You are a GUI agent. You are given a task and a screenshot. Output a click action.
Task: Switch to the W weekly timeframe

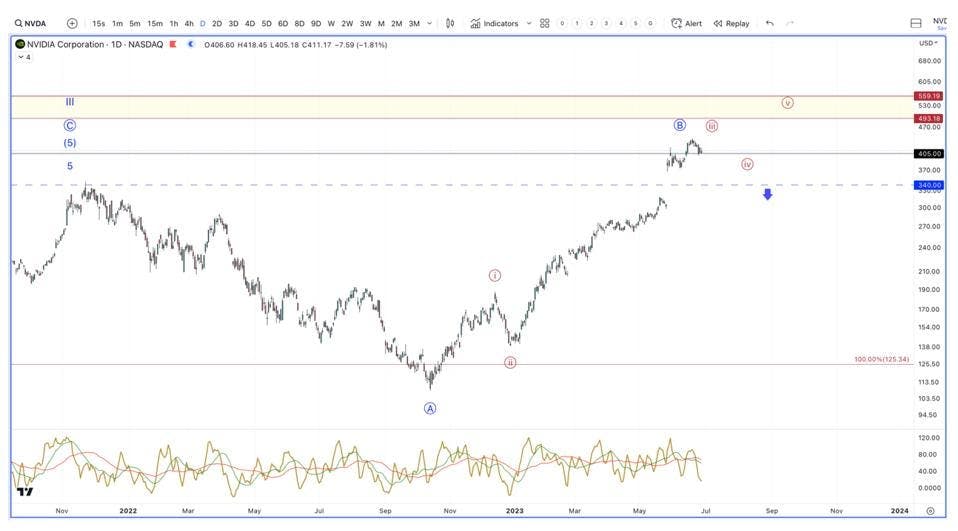(331, 23)
